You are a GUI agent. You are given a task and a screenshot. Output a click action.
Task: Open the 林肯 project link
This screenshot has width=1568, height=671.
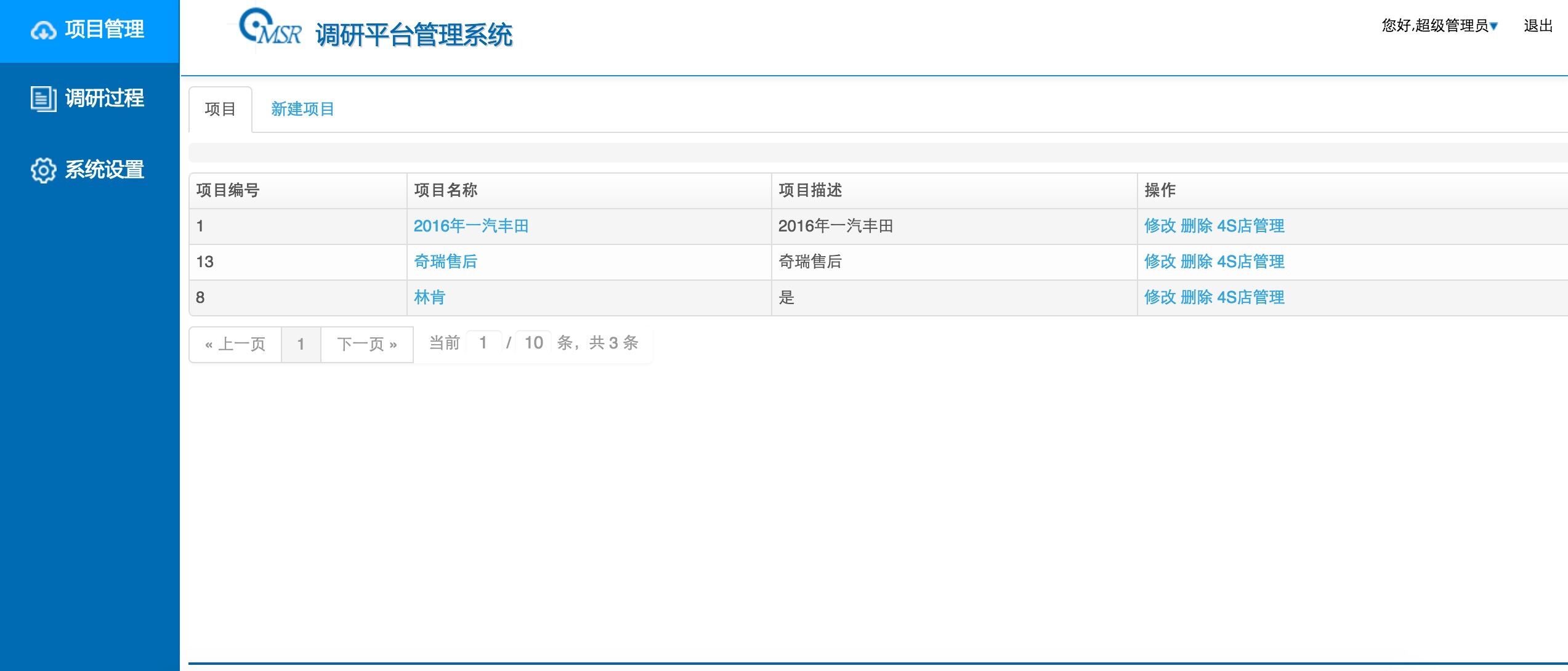tap(429, 297)
